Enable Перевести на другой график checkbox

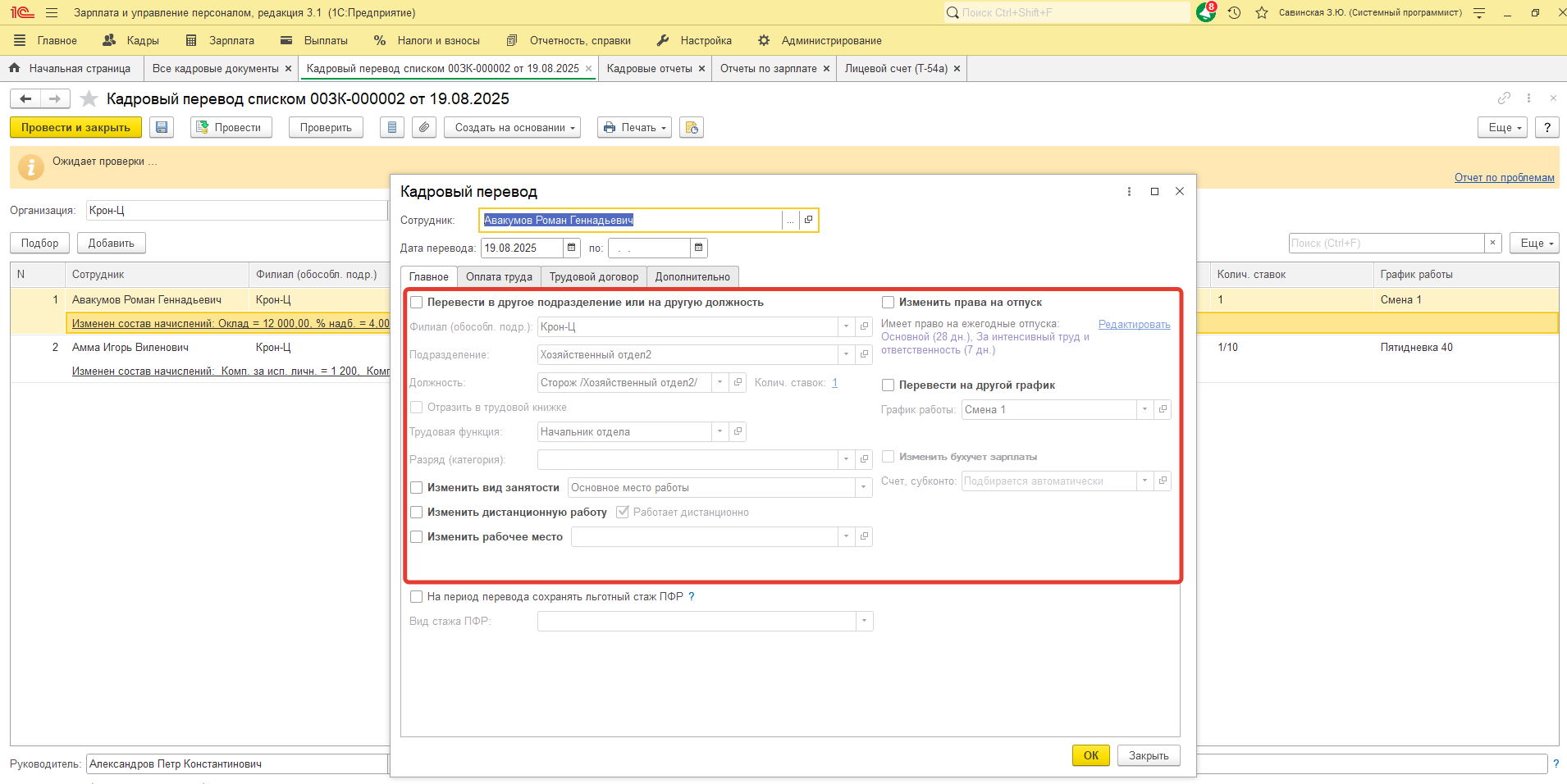pos(888,385)
